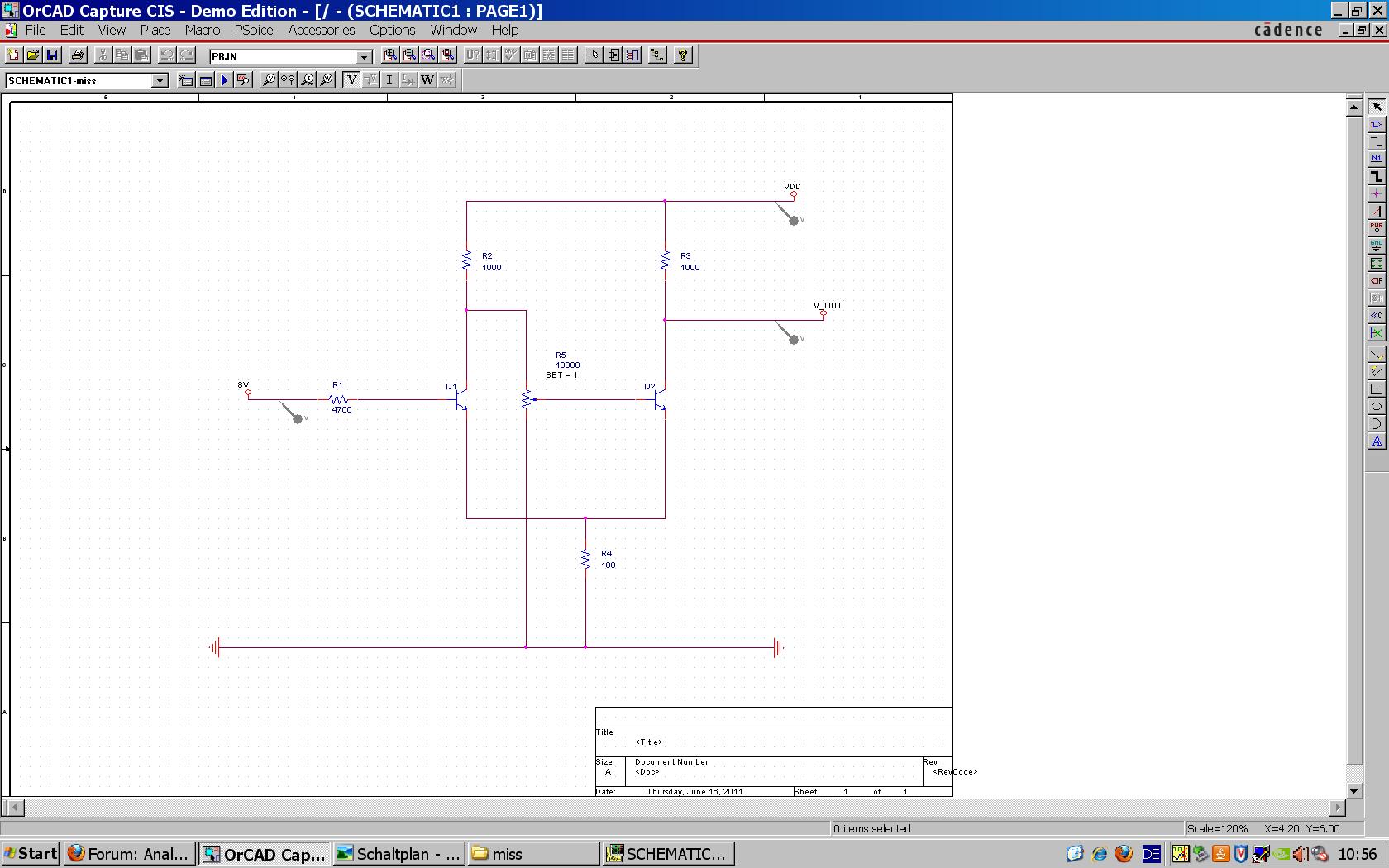This screenshot has height=868, width=1389.
Task: Expand the SCHEMATIC1-miss profile dropdown
Action: (x=160, y=81)
